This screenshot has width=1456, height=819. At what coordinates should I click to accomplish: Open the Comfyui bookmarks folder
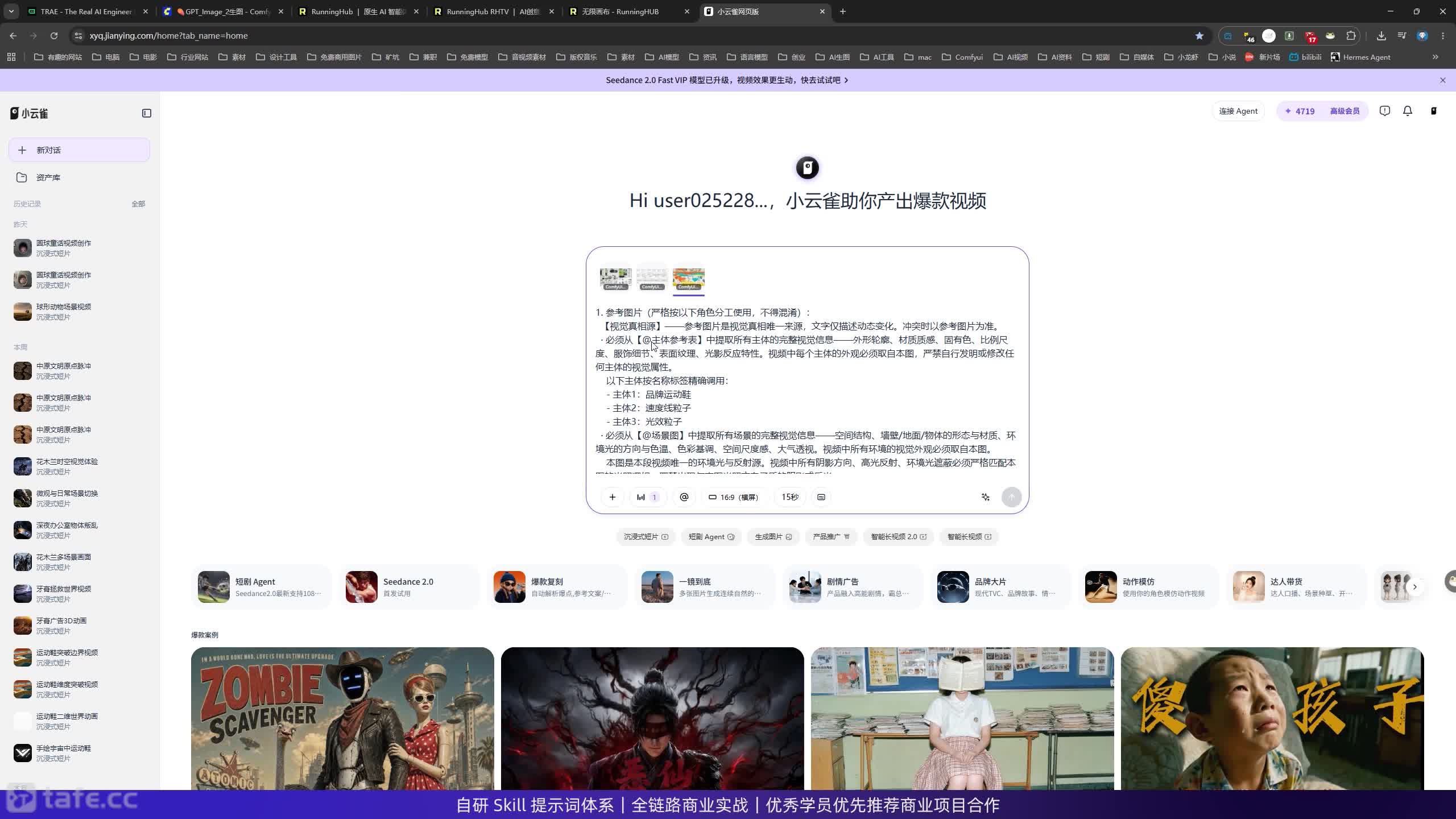(962, 57)
